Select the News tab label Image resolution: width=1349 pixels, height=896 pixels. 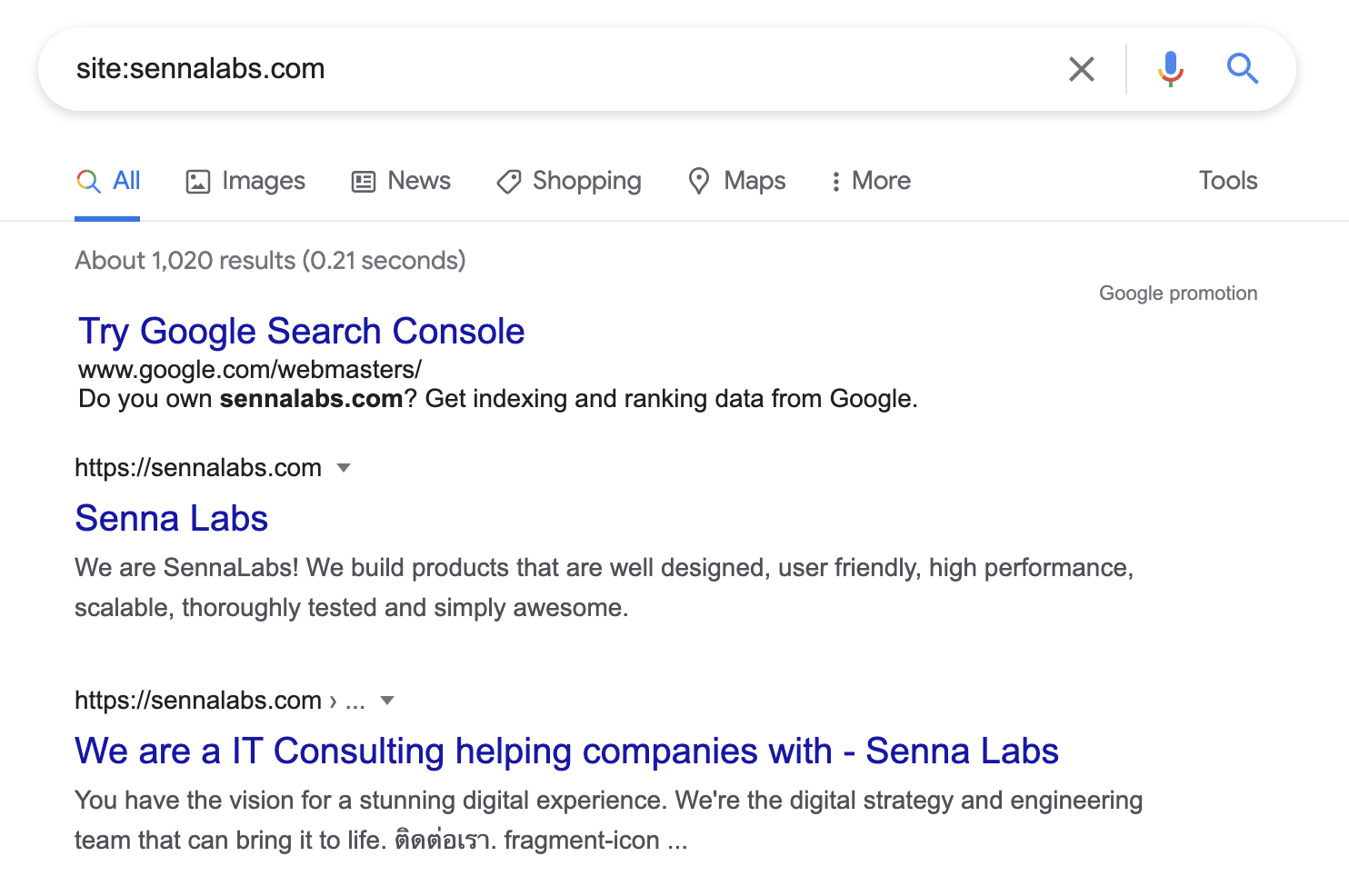pyautogui.click(x=418, y=181)
